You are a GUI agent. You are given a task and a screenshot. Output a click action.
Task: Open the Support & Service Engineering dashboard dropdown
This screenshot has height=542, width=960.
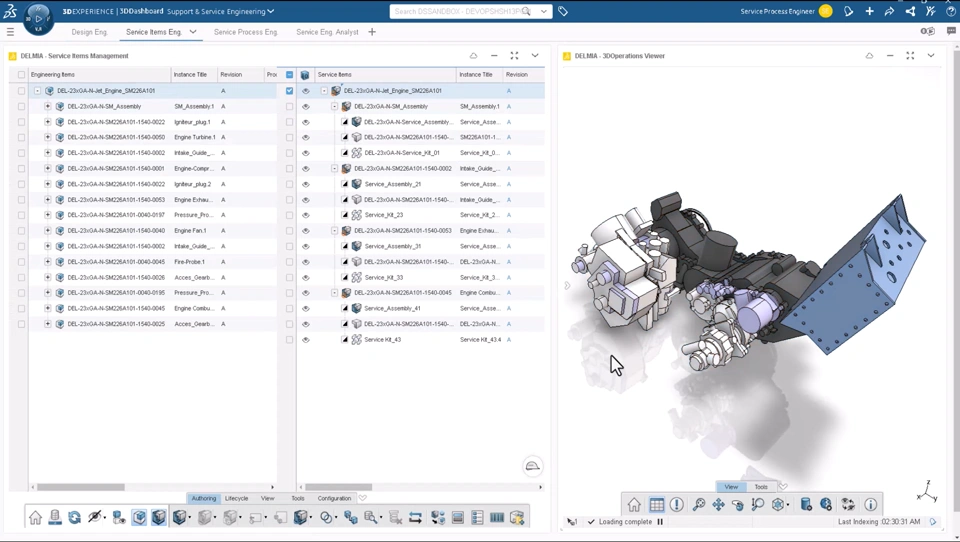click(270, 12)
